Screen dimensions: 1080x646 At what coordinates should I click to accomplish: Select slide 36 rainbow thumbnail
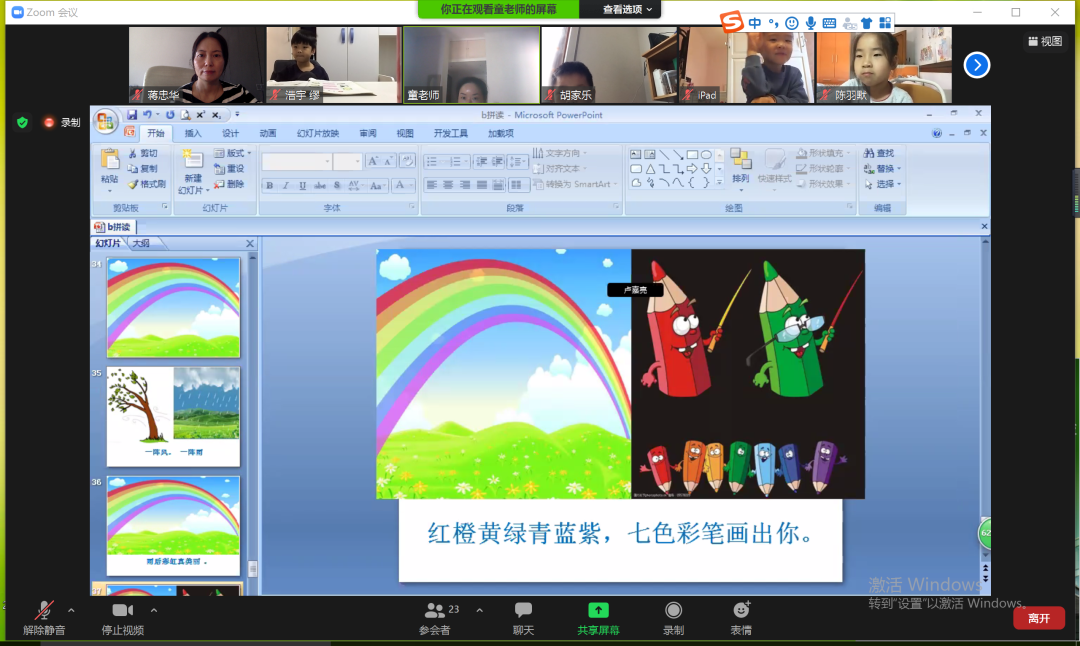click(174, 525)
